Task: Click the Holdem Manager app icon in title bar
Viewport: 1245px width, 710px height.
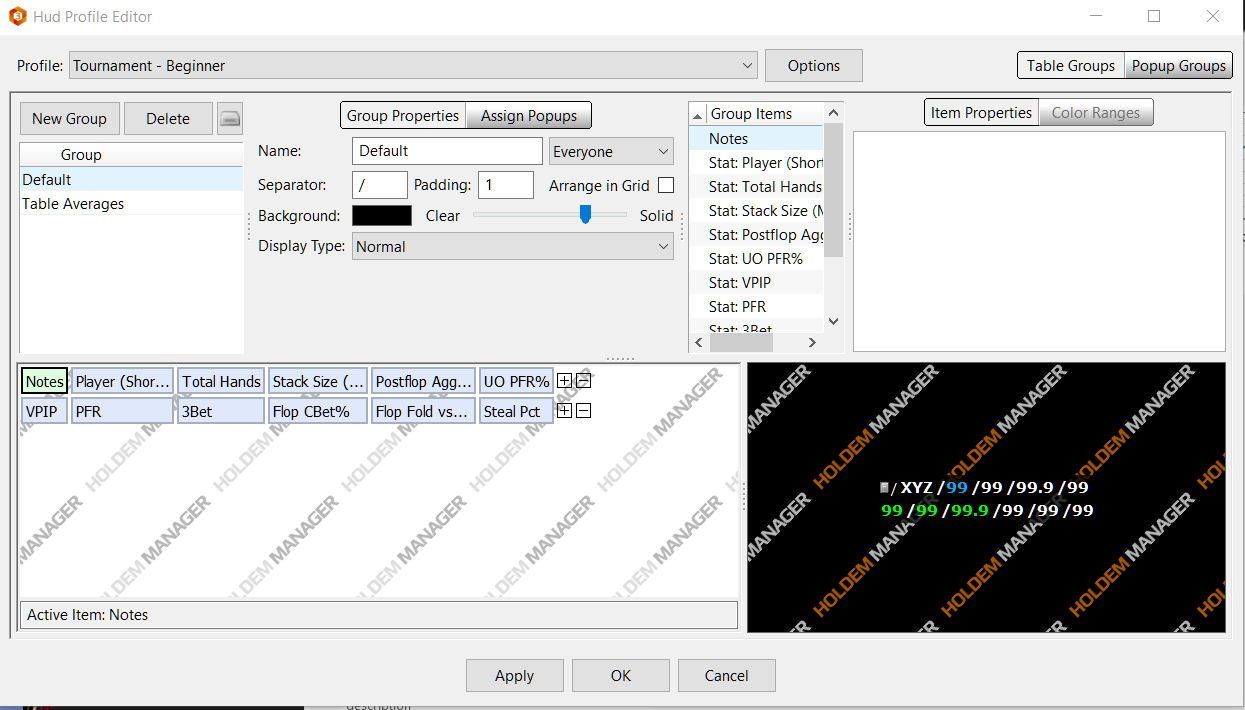Action: coord(17,16)
